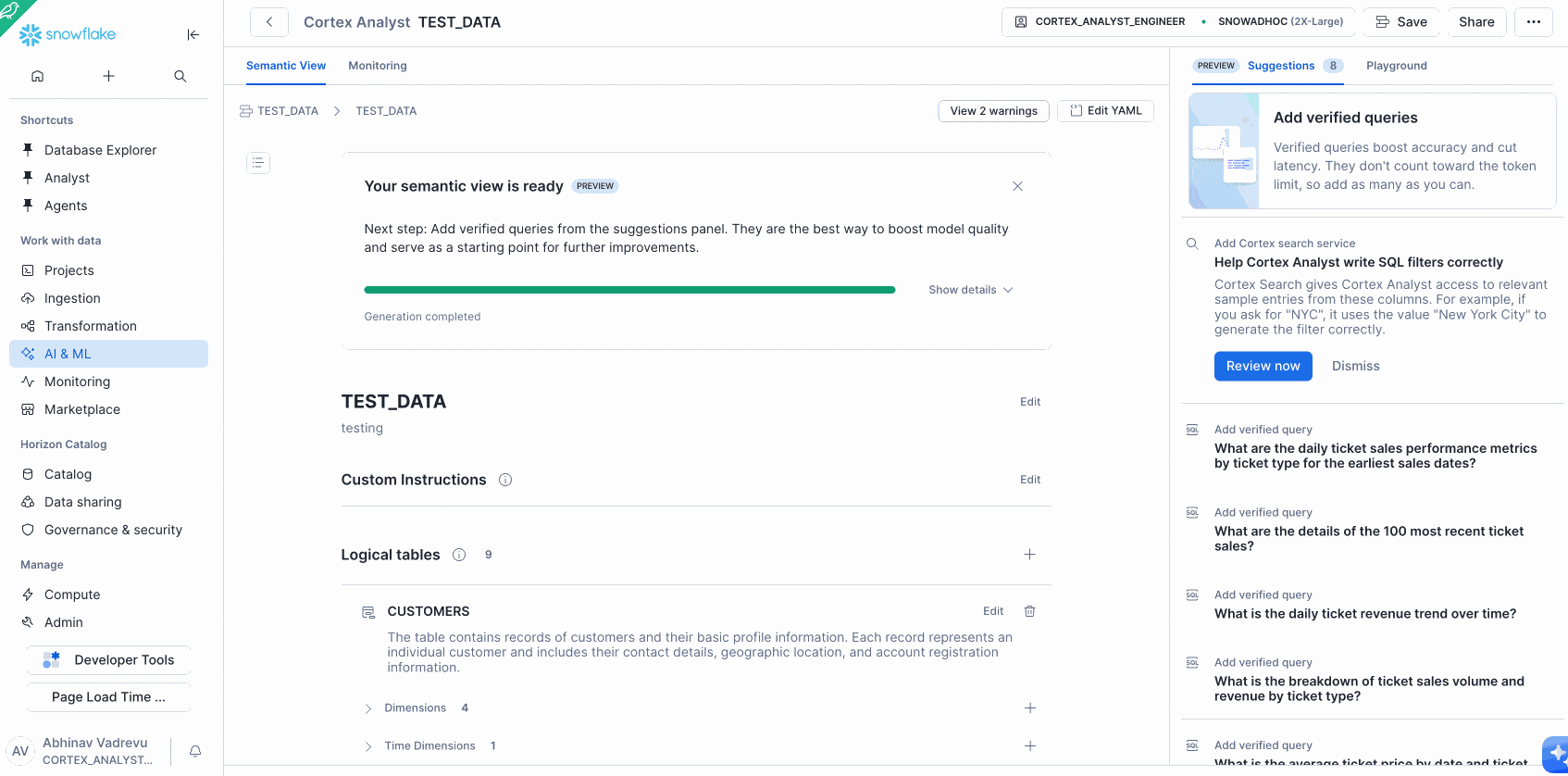Click the plus create icon in sidebar
The width and height of the screenshot is (1568, 776).
coord(108,76)
